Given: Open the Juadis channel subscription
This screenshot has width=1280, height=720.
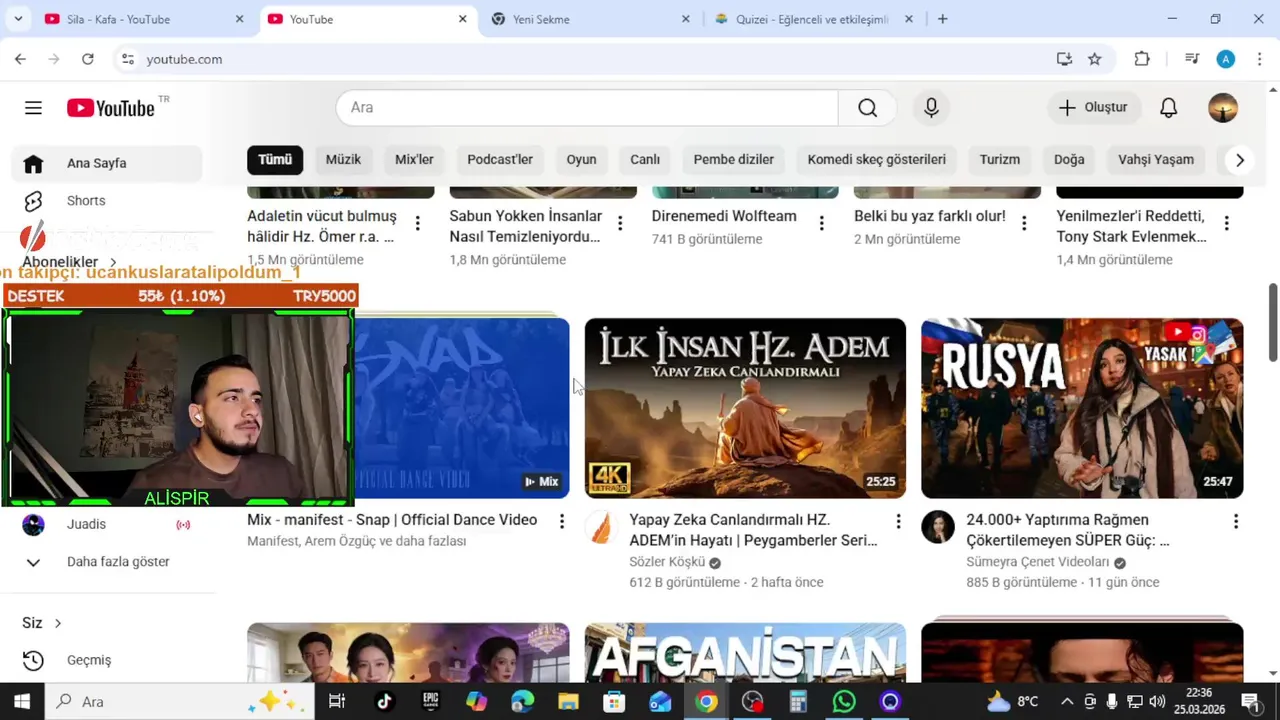Looking at the screenshot, I should click(107, 524).
